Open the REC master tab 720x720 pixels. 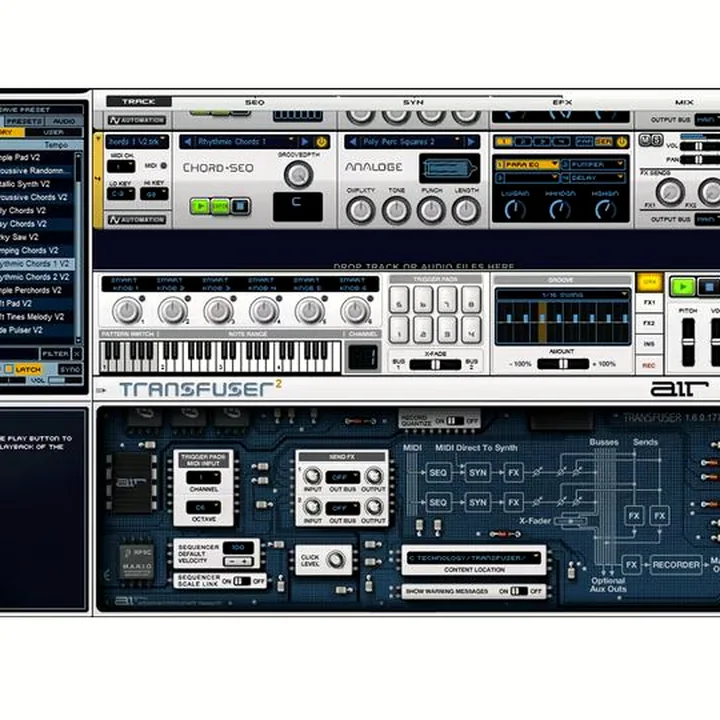[649, 366]
